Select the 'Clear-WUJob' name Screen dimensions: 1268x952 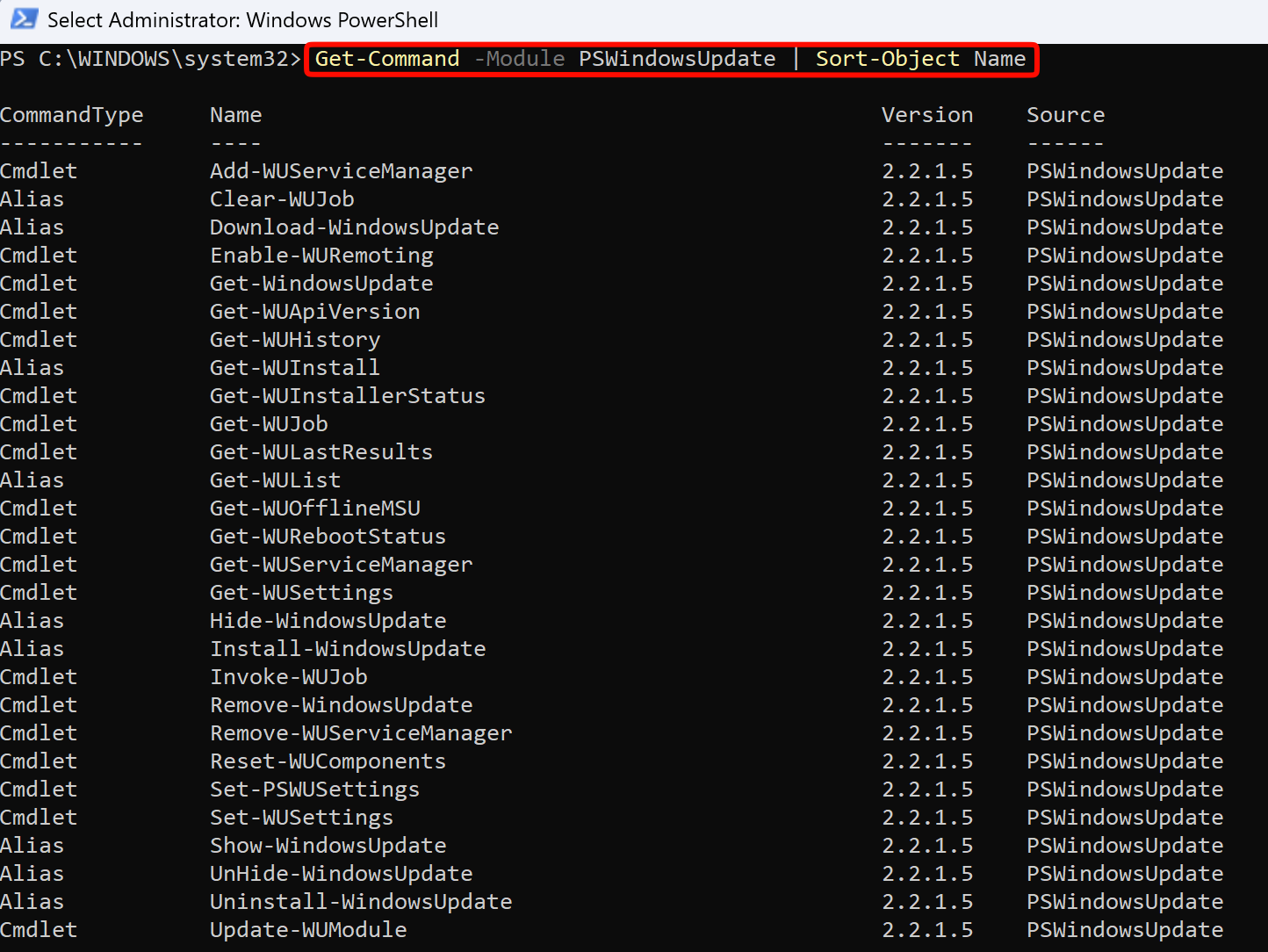(x=282, y=199)
